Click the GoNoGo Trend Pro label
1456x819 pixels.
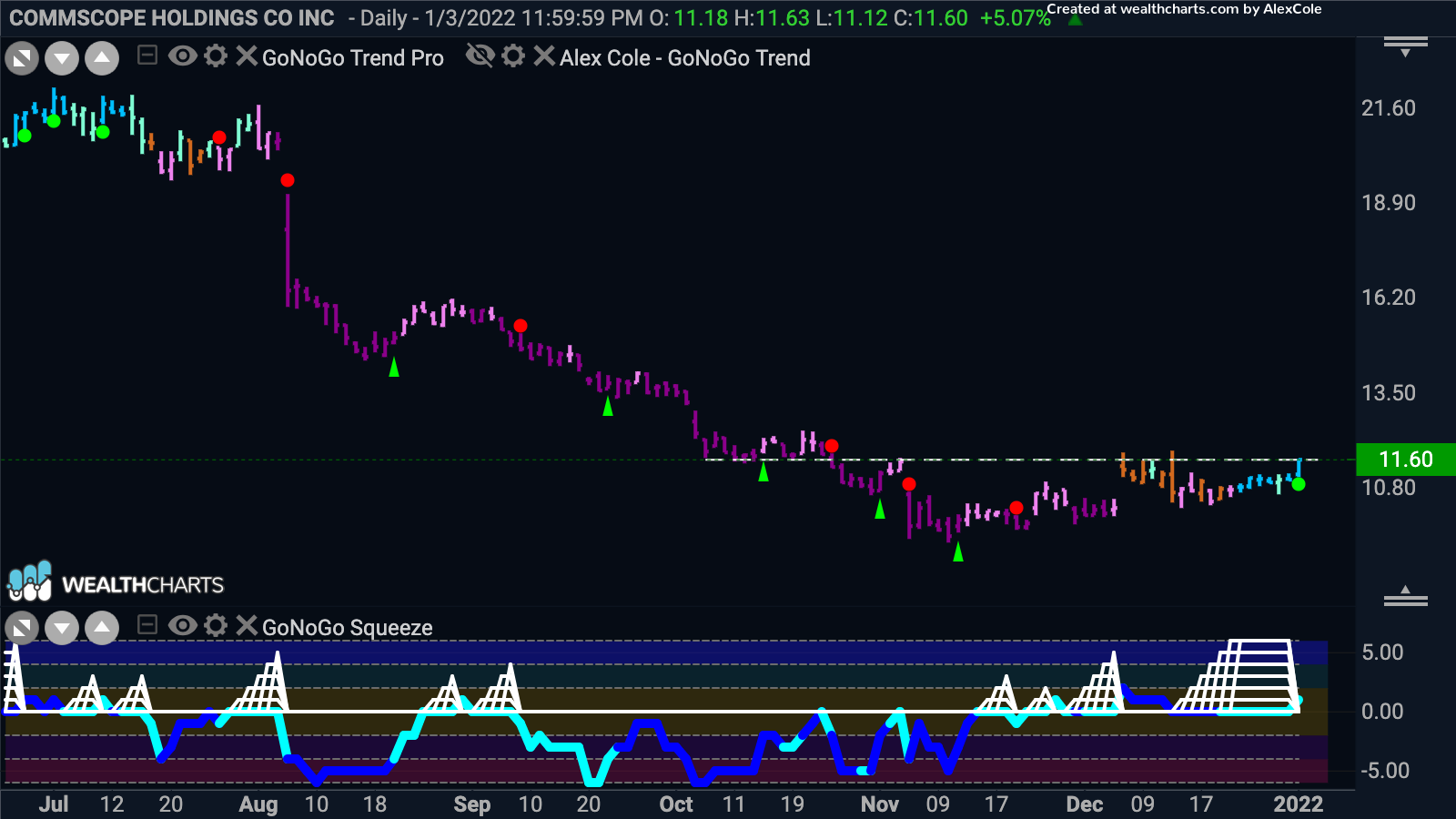click(x=353, y=58)
